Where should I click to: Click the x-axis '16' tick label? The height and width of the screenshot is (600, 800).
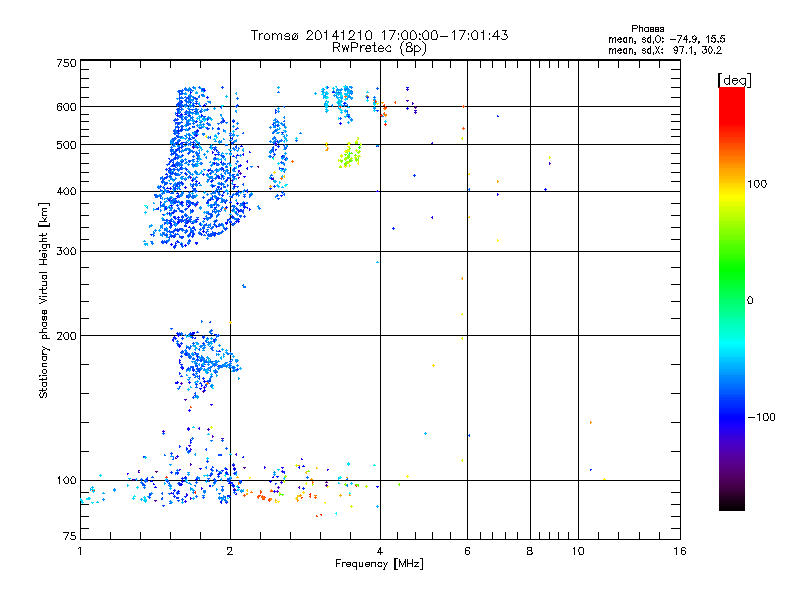coord(680,551)
